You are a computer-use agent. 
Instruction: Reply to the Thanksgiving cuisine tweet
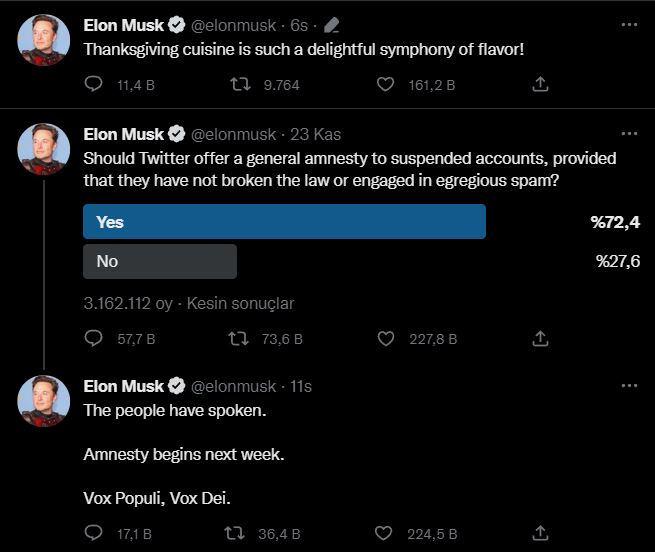[94, 85]
